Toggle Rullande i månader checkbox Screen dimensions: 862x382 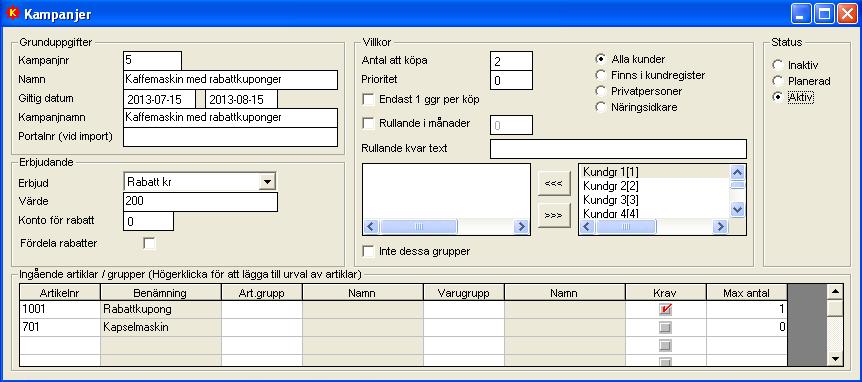pyautogui.click(x=368, y=123)
